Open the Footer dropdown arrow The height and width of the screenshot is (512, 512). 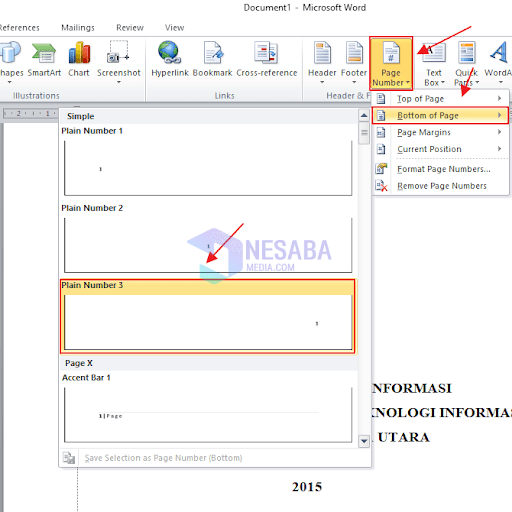tap(354, 82)
